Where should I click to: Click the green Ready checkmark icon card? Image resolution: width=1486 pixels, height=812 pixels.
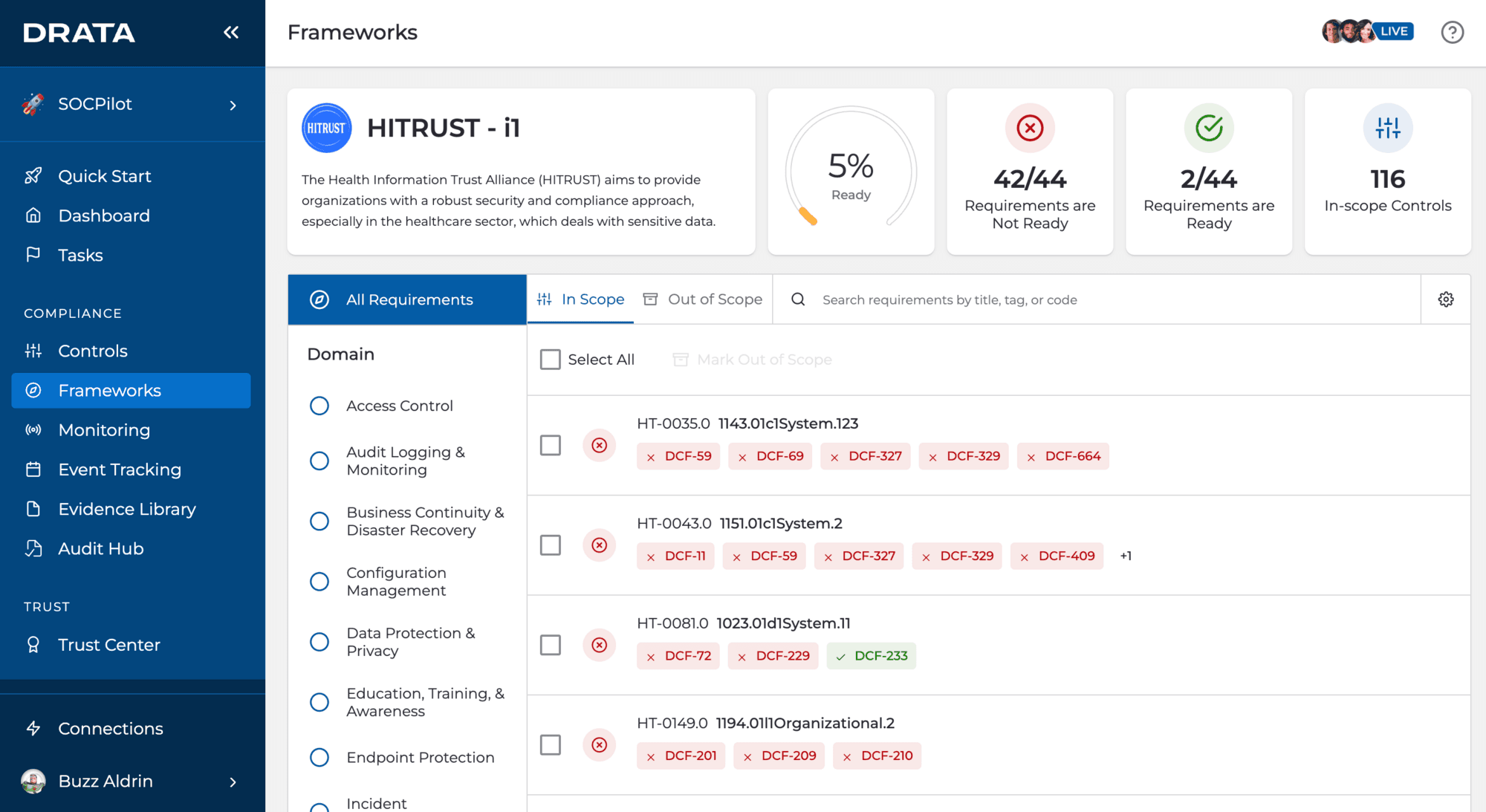pos(1209,128)
